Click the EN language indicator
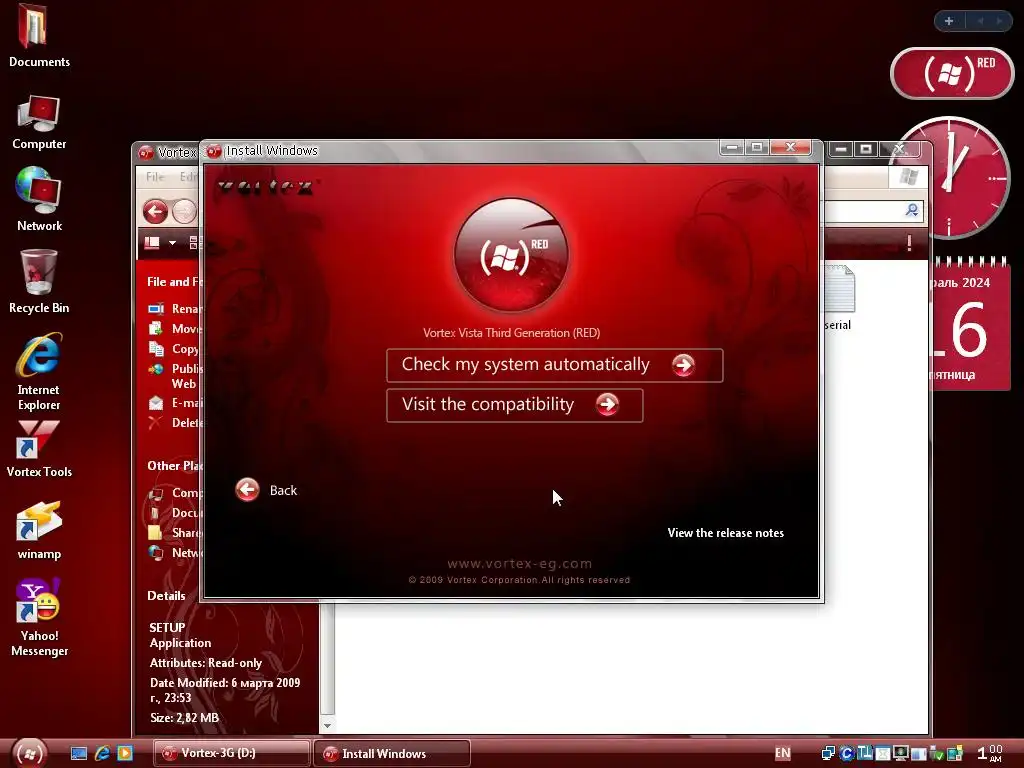 (782, 754)
